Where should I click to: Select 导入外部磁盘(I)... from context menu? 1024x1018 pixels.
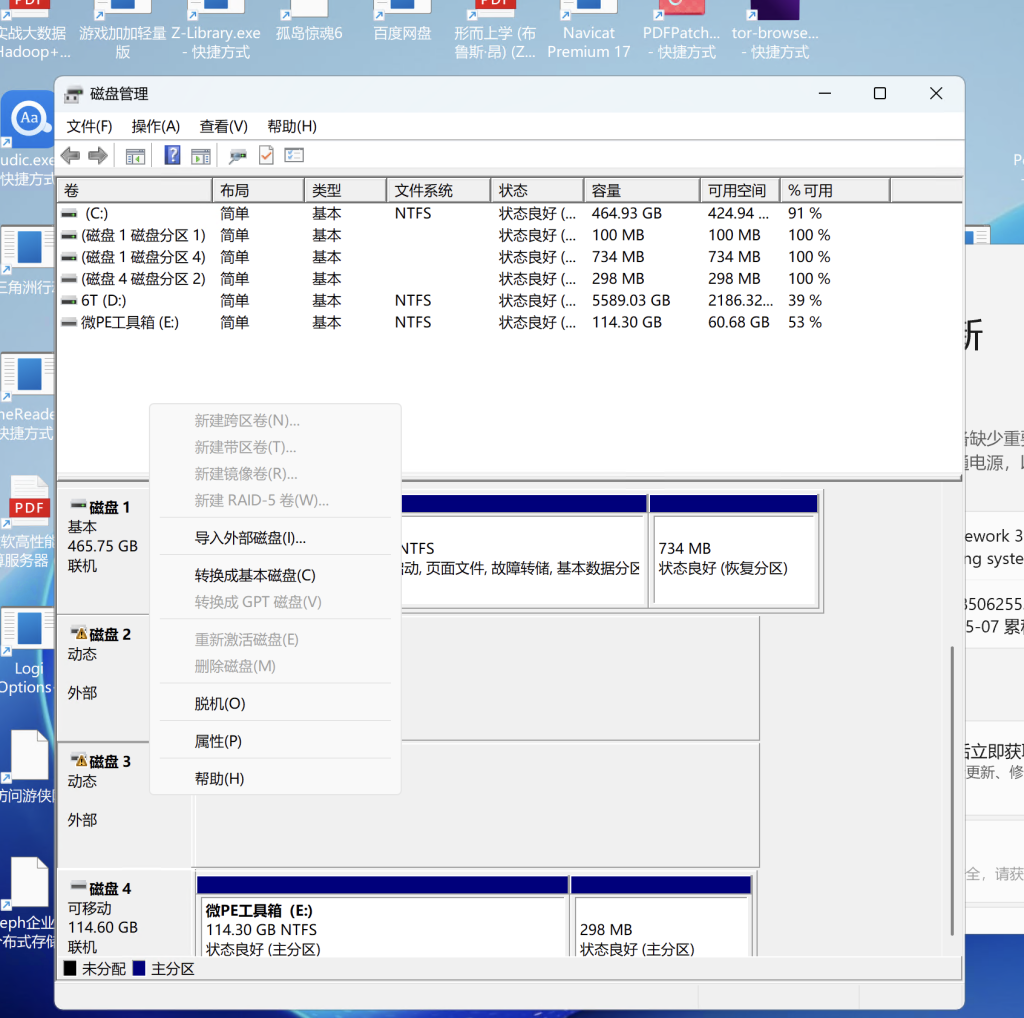click(x=250, y=538)
